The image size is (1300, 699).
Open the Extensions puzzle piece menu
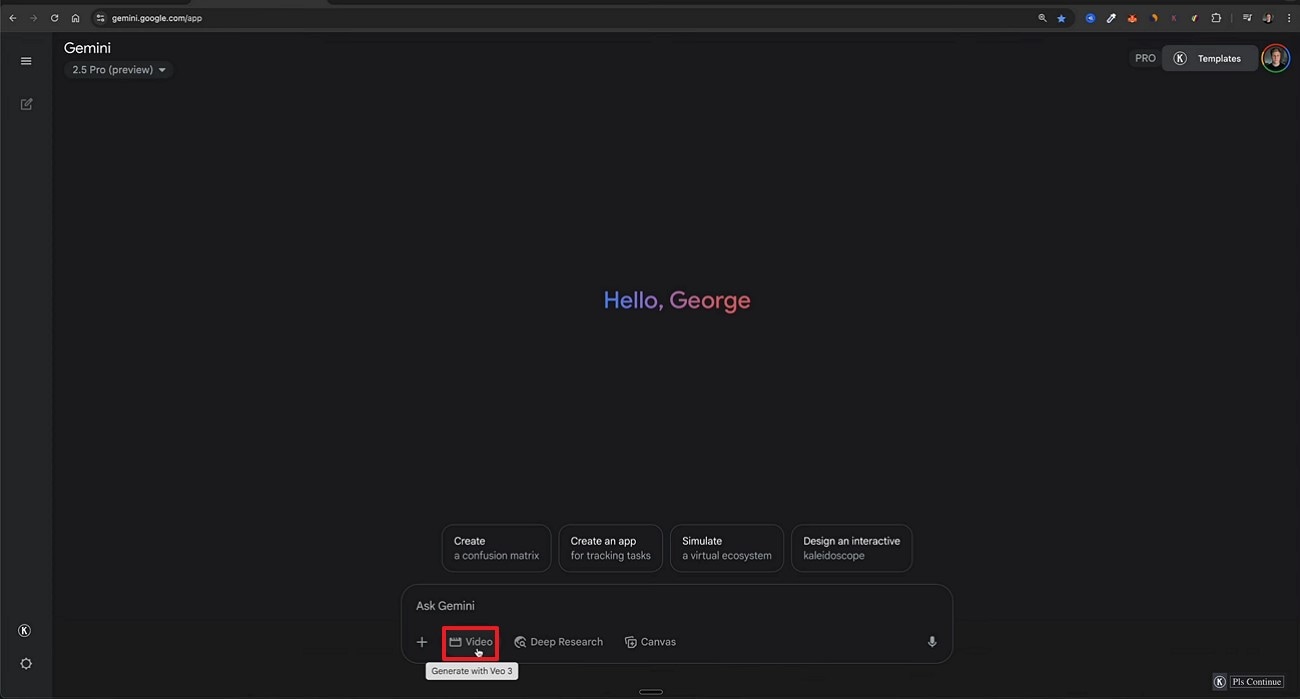tap(1216, 18)
